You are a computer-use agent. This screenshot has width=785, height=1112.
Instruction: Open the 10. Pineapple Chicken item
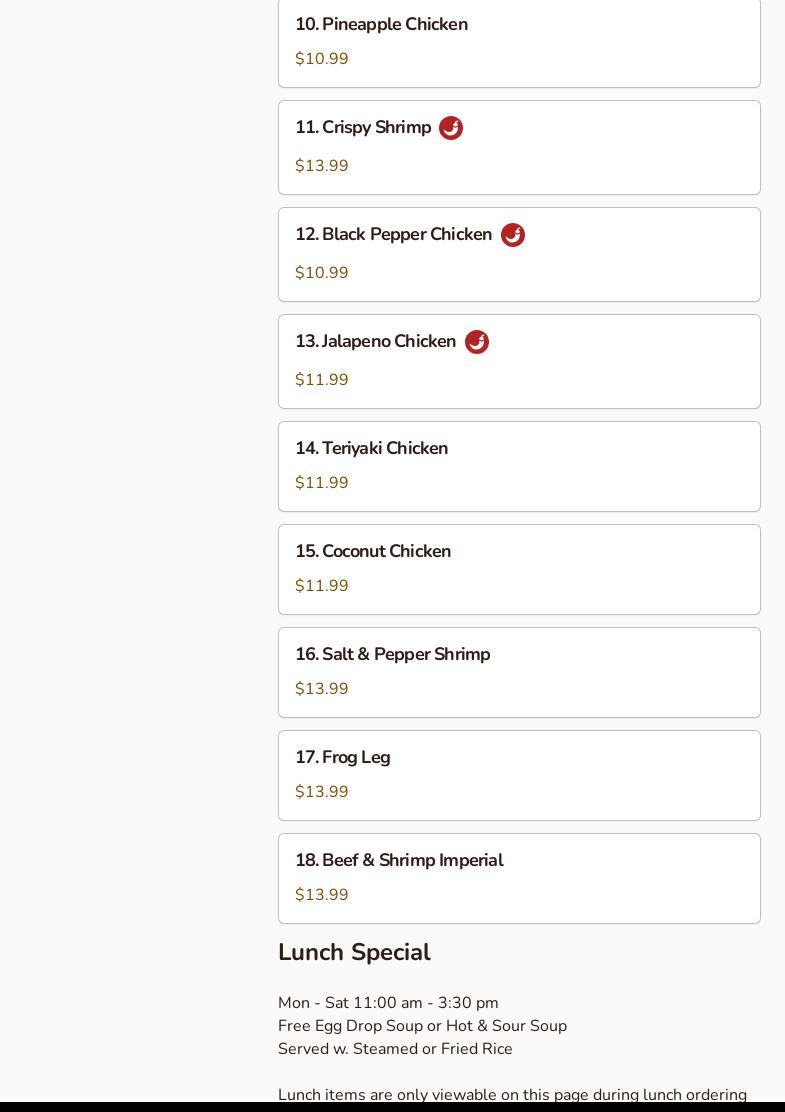click(x=381, y=24)
